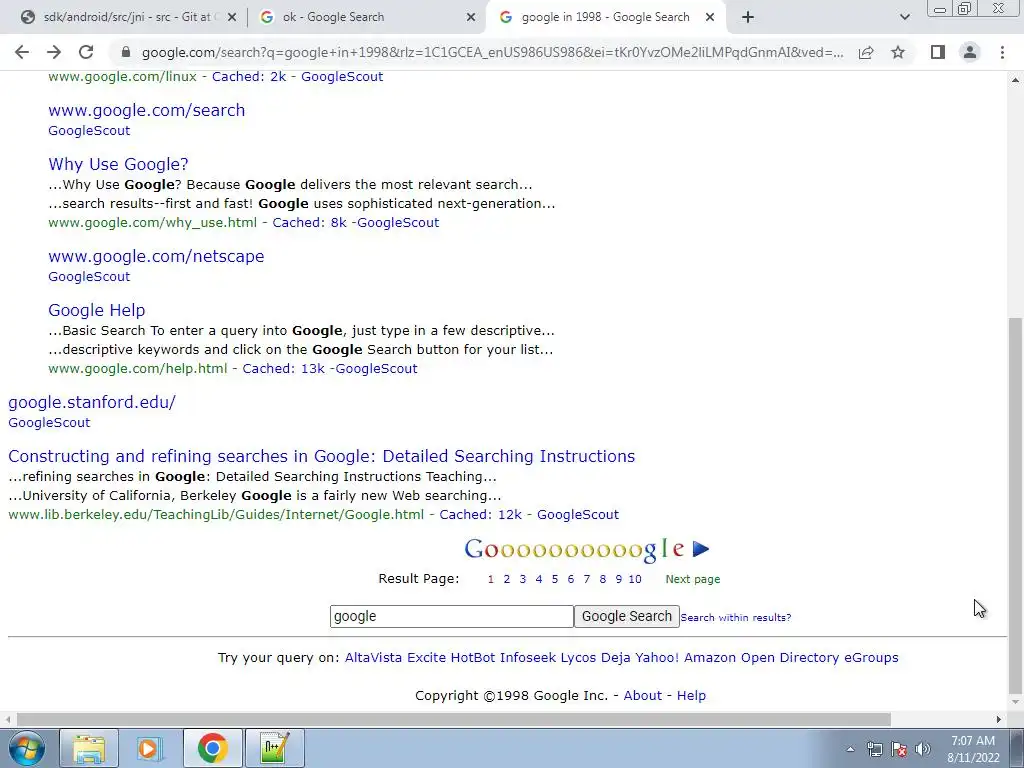Click the blue next arrow beside Google logo

coord(701,549)
